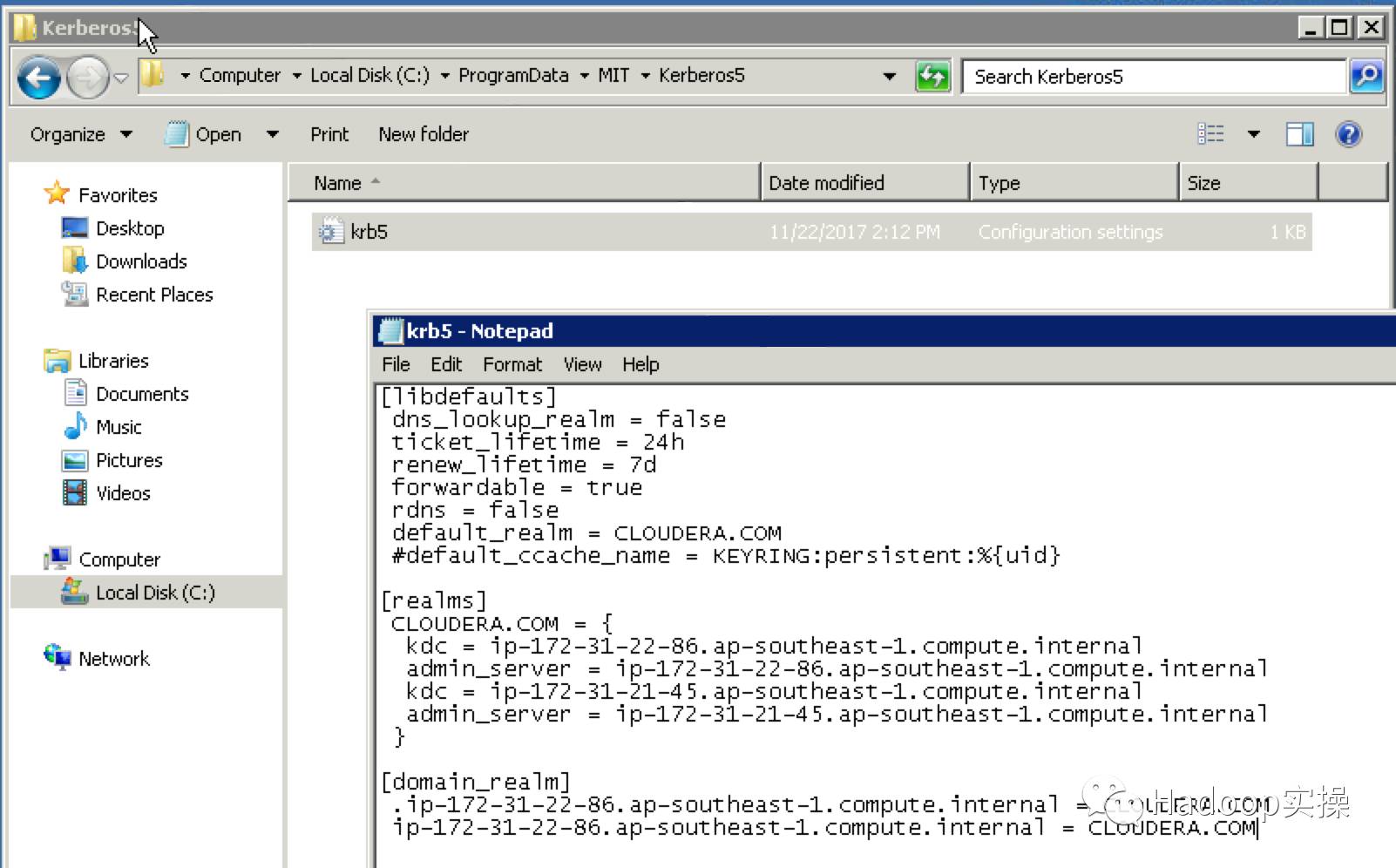Click the Open button in toolbar
The width and height of the screenshot is (1396, 868).
(203, 134)
